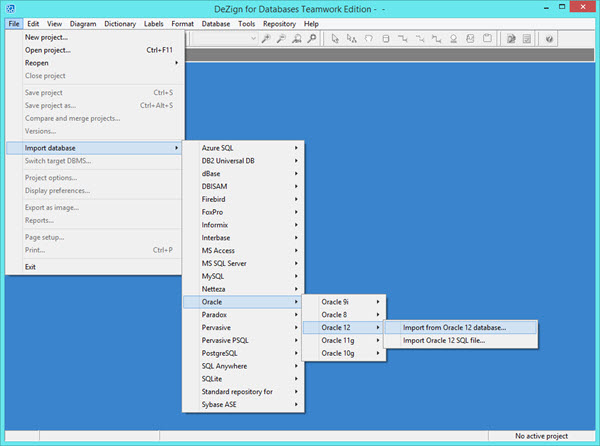Expand the Oracle 11g submenu
Screen dimensions: 600x446
tap(344, 340)
